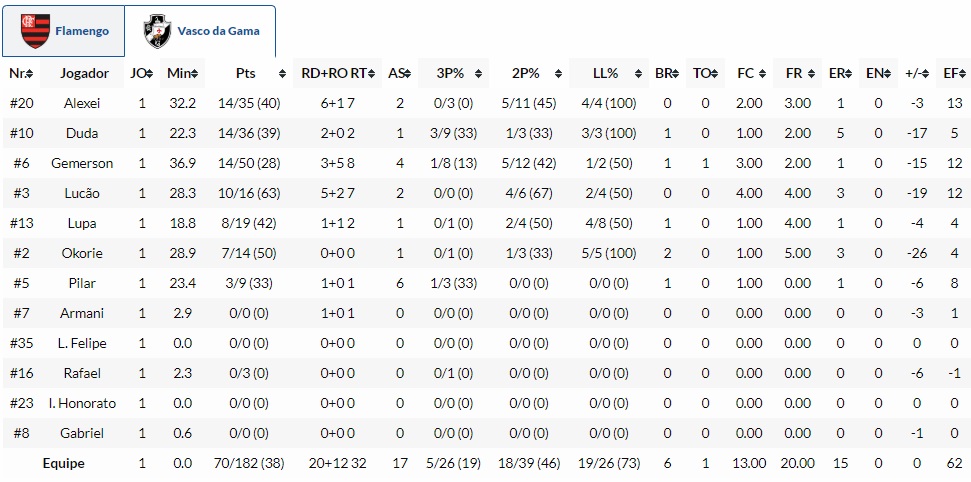Sort by AS column arrows
The width and height of the screenshot is (971, 482).
tap(408, 74)
